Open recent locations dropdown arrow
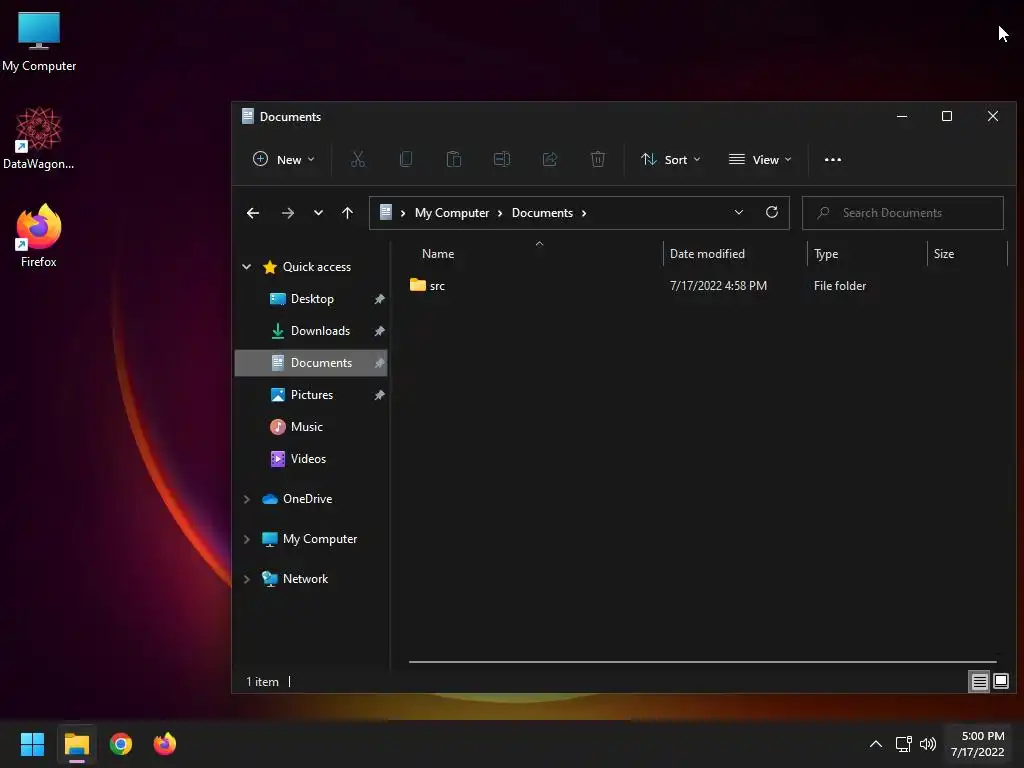 [x=318, y=213]
